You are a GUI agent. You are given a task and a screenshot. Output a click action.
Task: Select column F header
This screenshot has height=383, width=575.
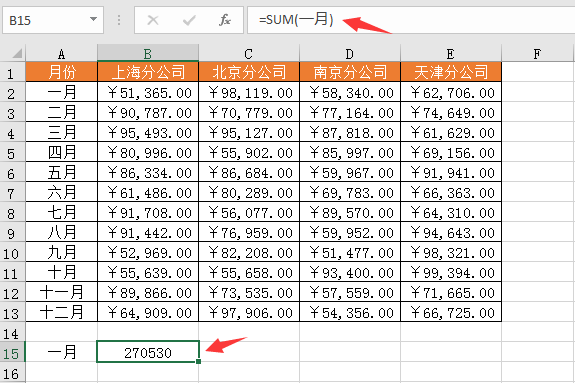(537, 54)
